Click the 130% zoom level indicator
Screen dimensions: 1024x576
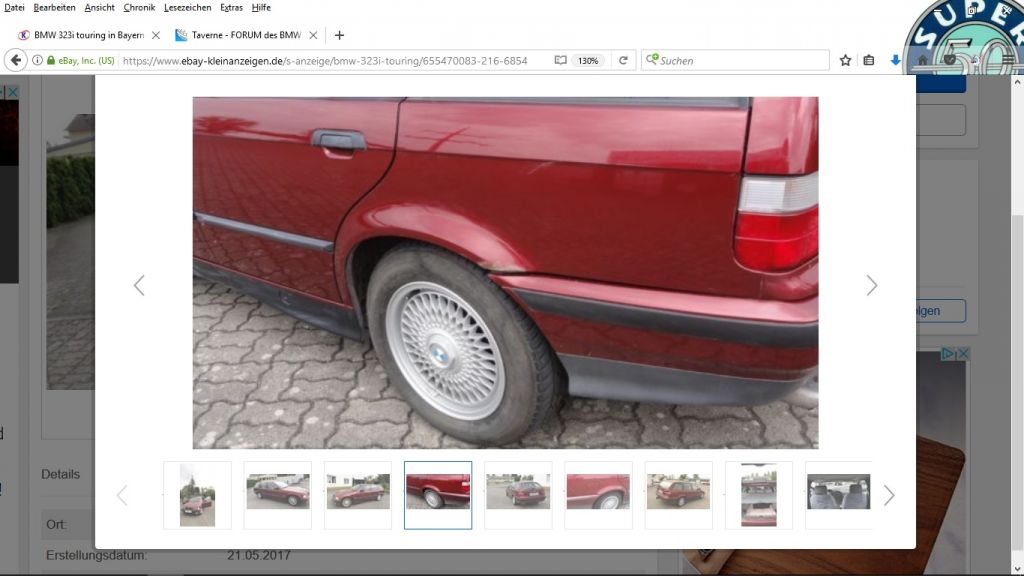588,60
